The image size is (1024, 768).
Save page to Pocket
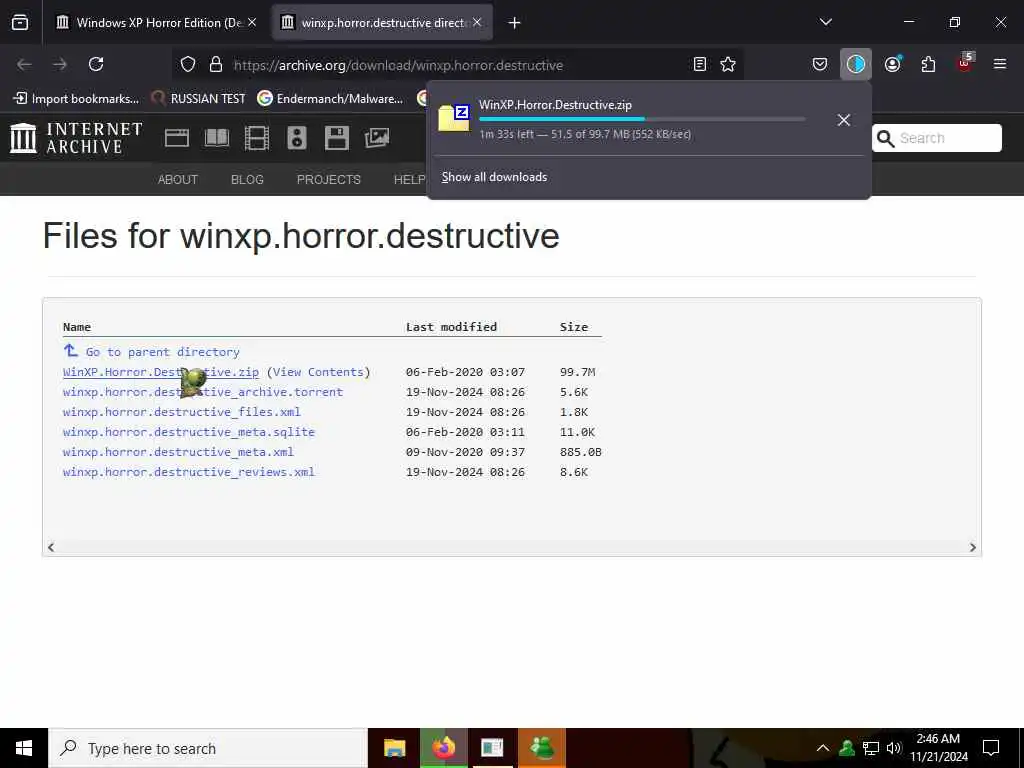(820, 64)
